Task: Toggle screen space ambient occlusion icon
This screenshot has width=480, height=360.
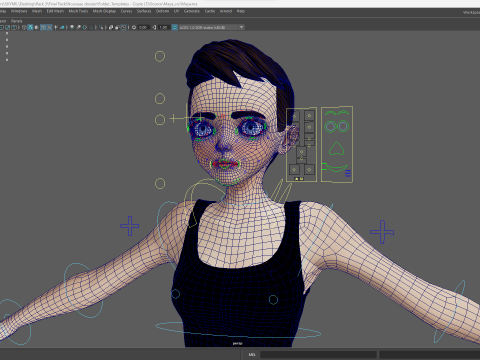Action: pos(72,27)
